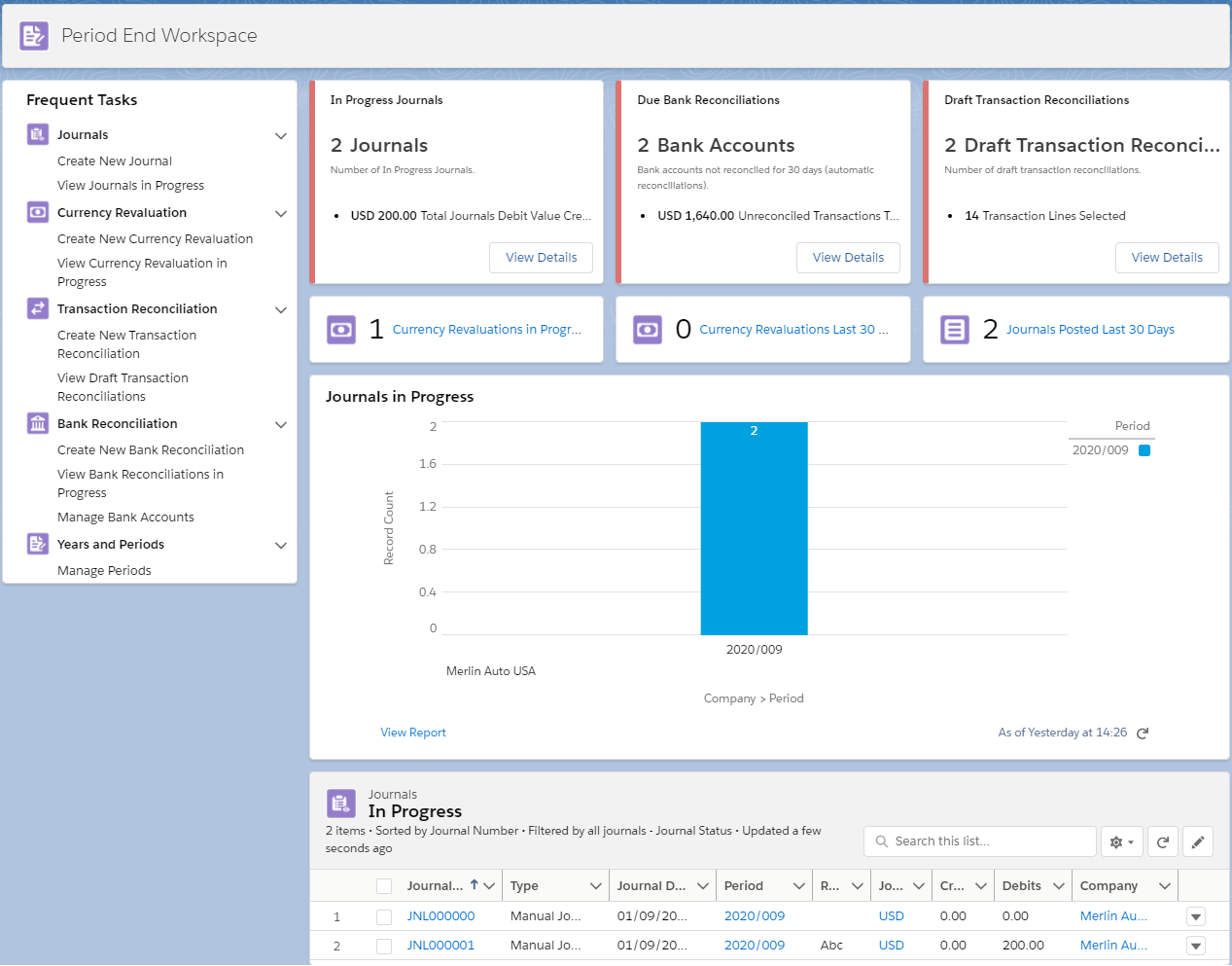Screen dimensions: 1232x966
Task: Click the Transaction Reconciliation arrows icon
Action: click(38, 308)
